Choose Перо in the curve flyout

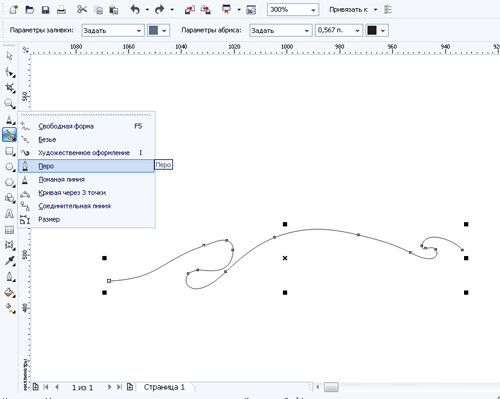coord(87,166)
